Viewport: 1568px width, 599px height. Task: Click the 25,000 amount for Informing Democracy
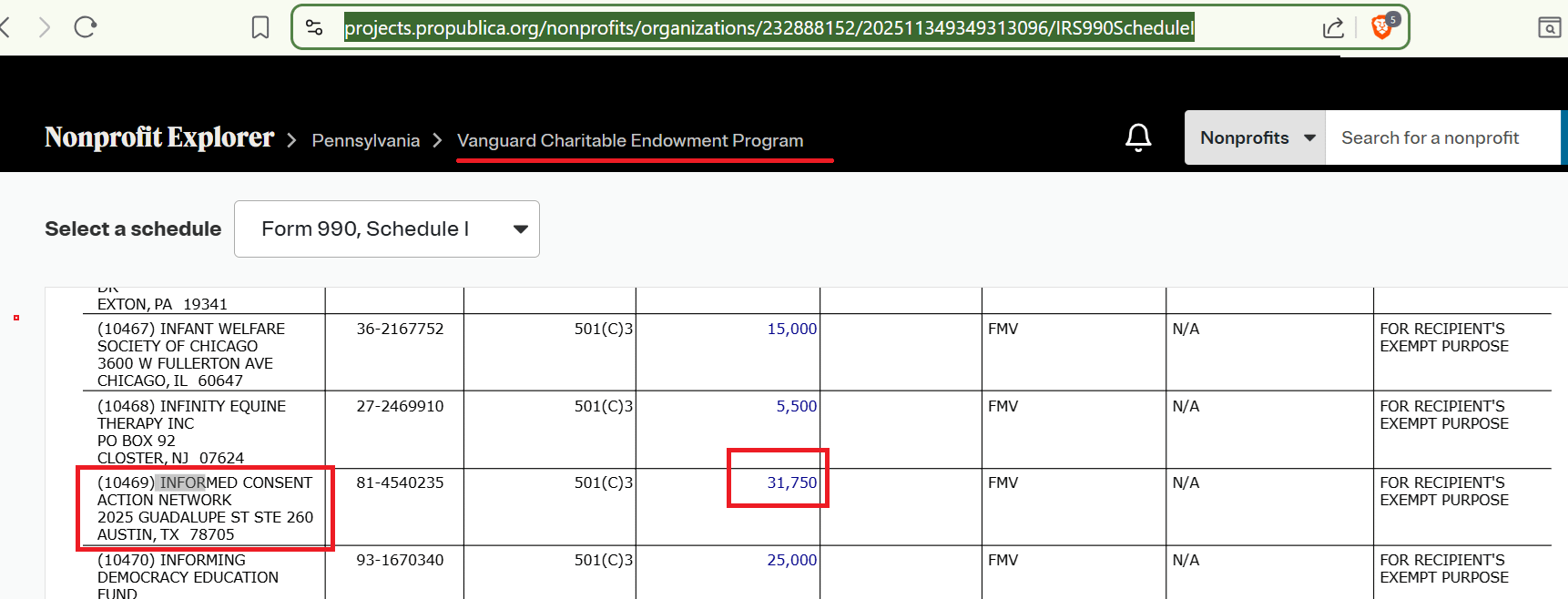point(791,560)
